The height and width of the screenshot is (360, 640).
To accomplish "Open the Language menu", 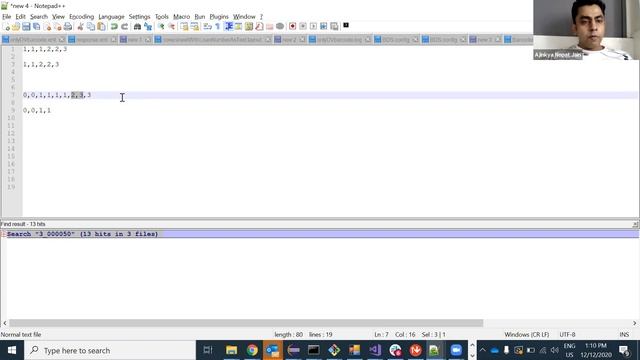I will 111,17.
